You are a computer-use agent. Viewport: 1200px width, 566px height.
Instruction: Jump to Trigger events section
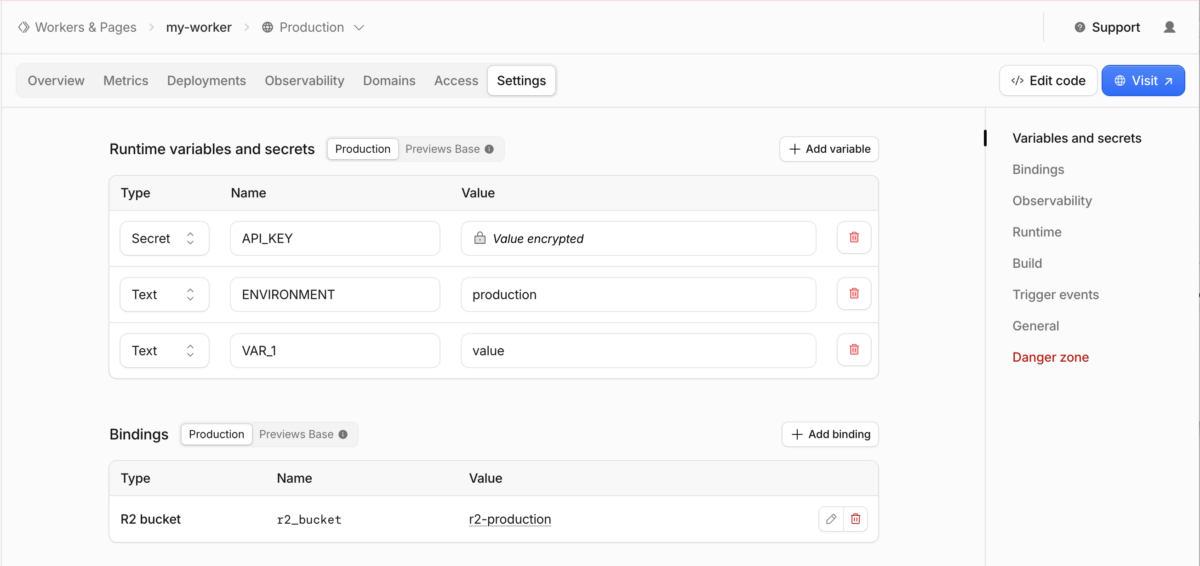pyautogui.click(x=1055, y=294)
